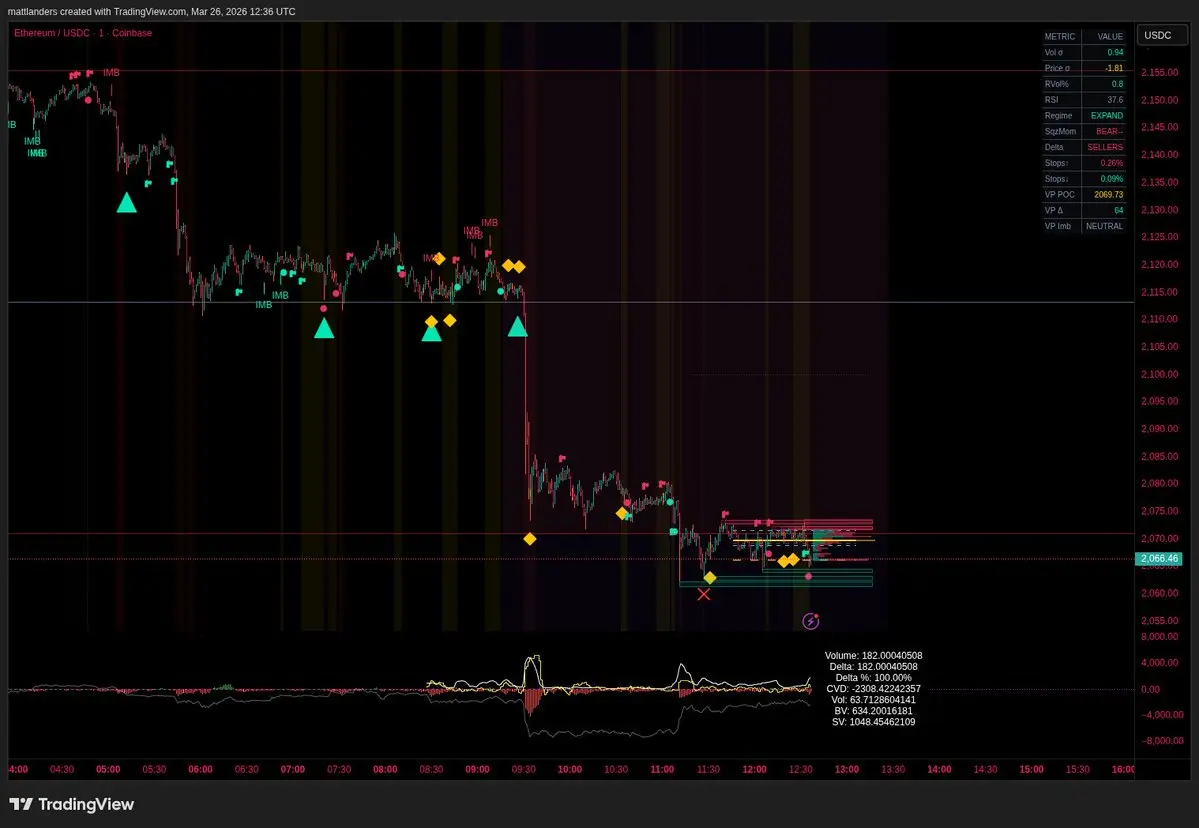Click the RSI value 37.6
The height and width of the screenshot is (828, 1199).
click(1115, 100)
